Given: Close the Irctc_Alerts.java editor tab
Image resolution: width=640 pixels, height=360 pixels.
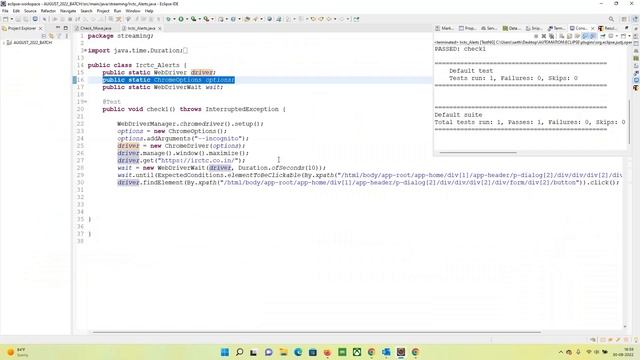Looking at the screenshot, I should coord(160,28).
